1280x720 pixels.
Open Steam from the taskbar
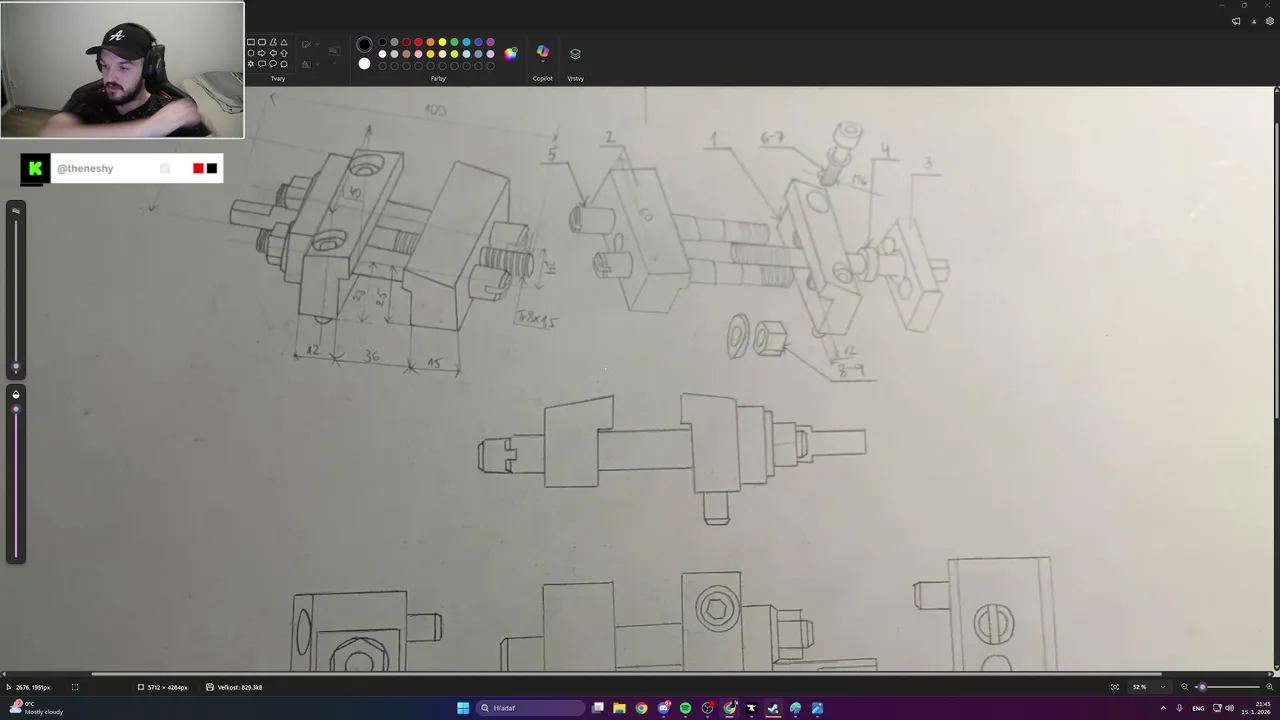pos(773,708)
